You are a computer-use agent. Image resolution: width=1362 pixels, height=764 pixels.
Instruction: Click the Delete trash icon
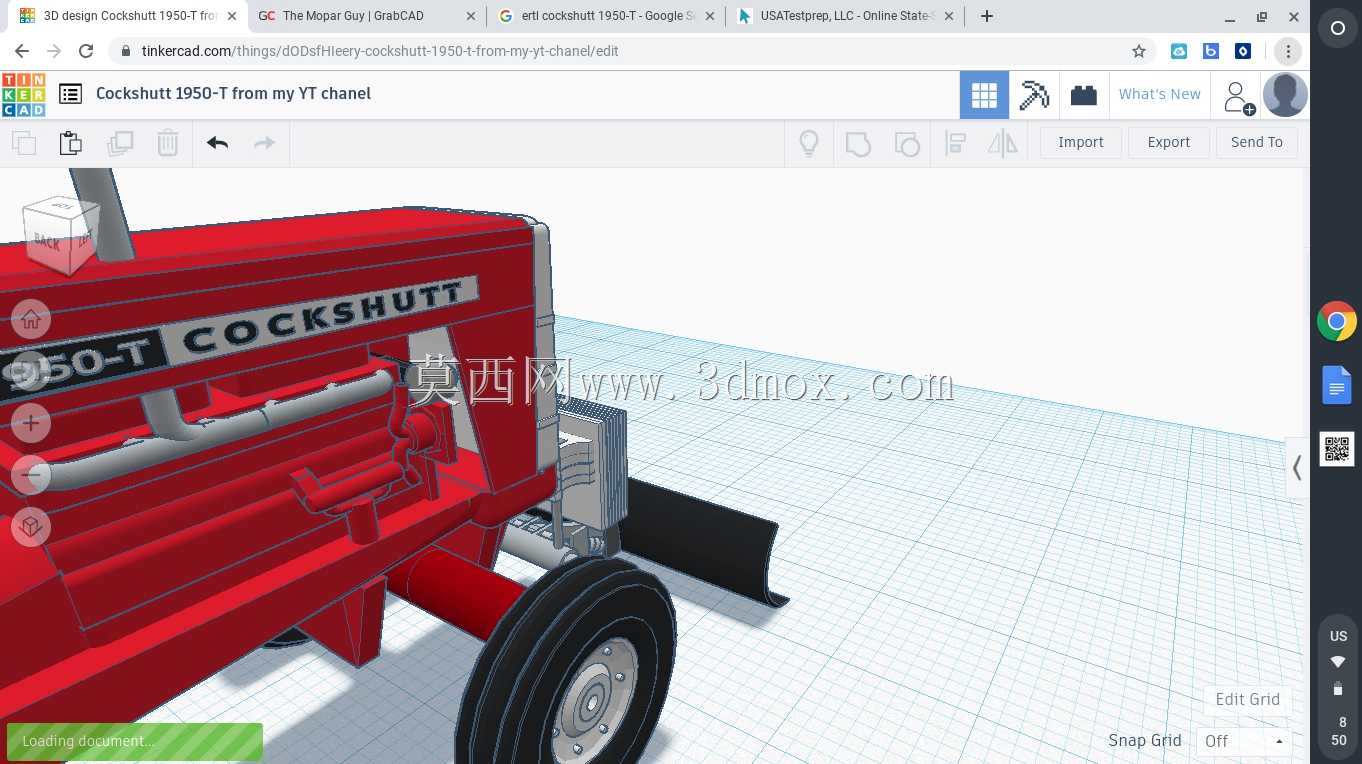(x=168, y=143)
